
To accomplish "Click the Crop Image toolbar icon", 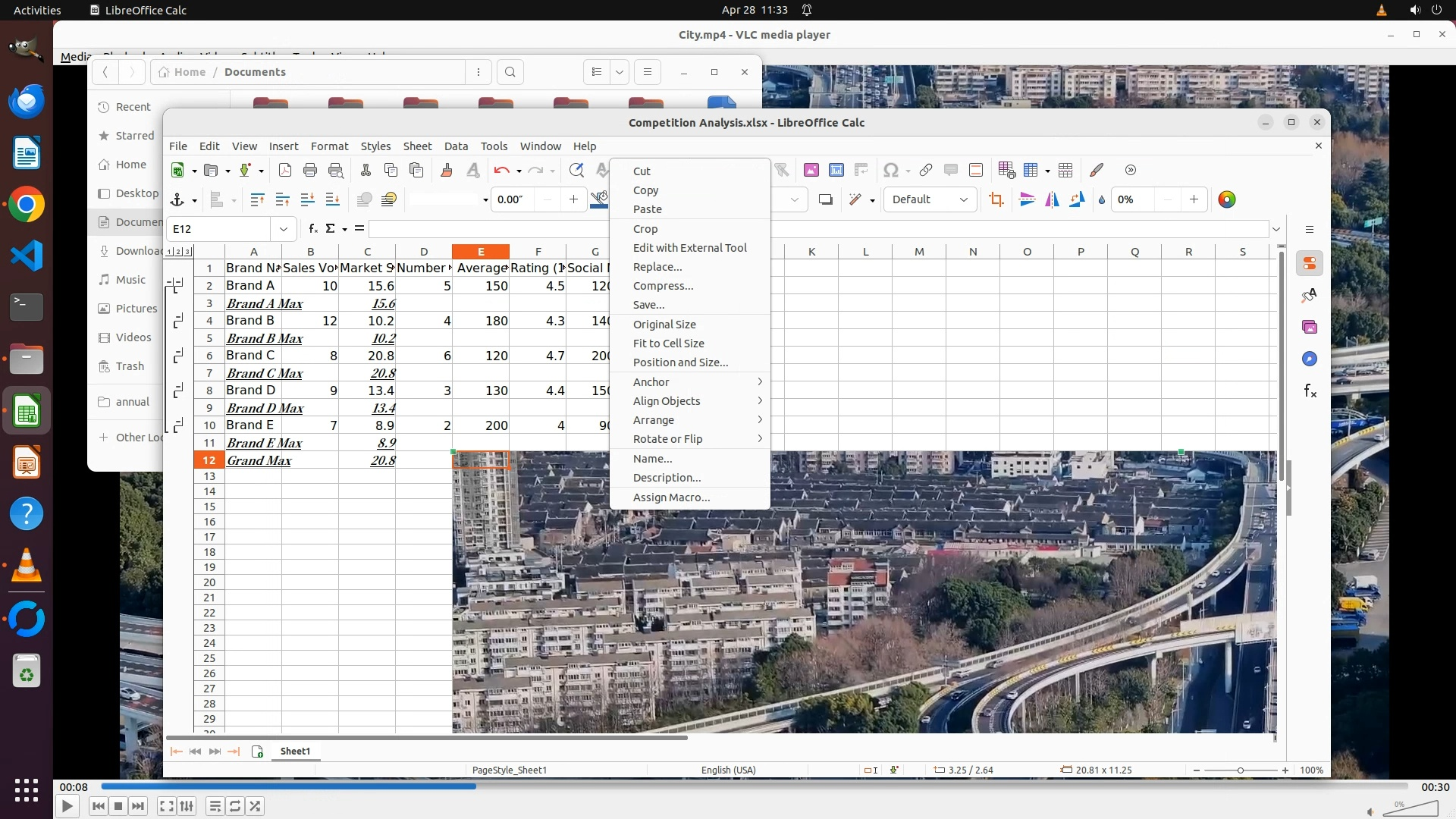I will coord(996,199).
